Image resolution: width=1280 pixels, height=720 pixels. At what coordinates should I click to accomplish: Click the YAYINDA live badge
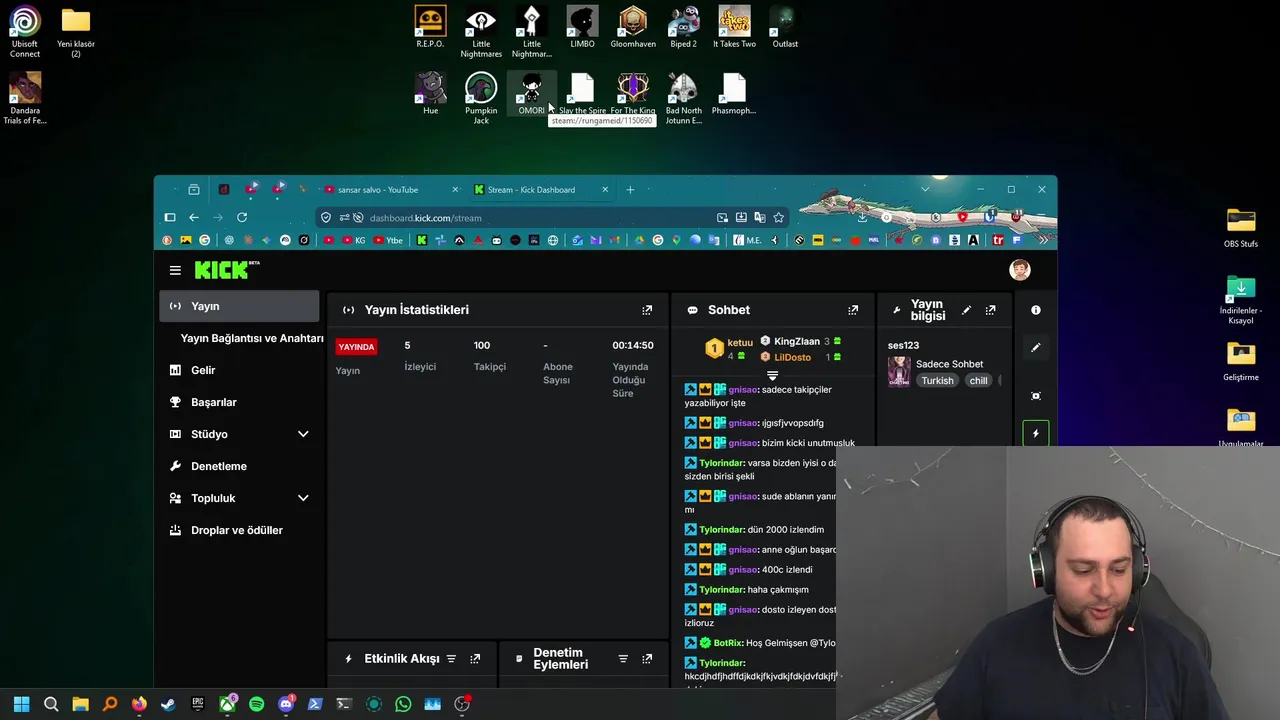(356, 347)
